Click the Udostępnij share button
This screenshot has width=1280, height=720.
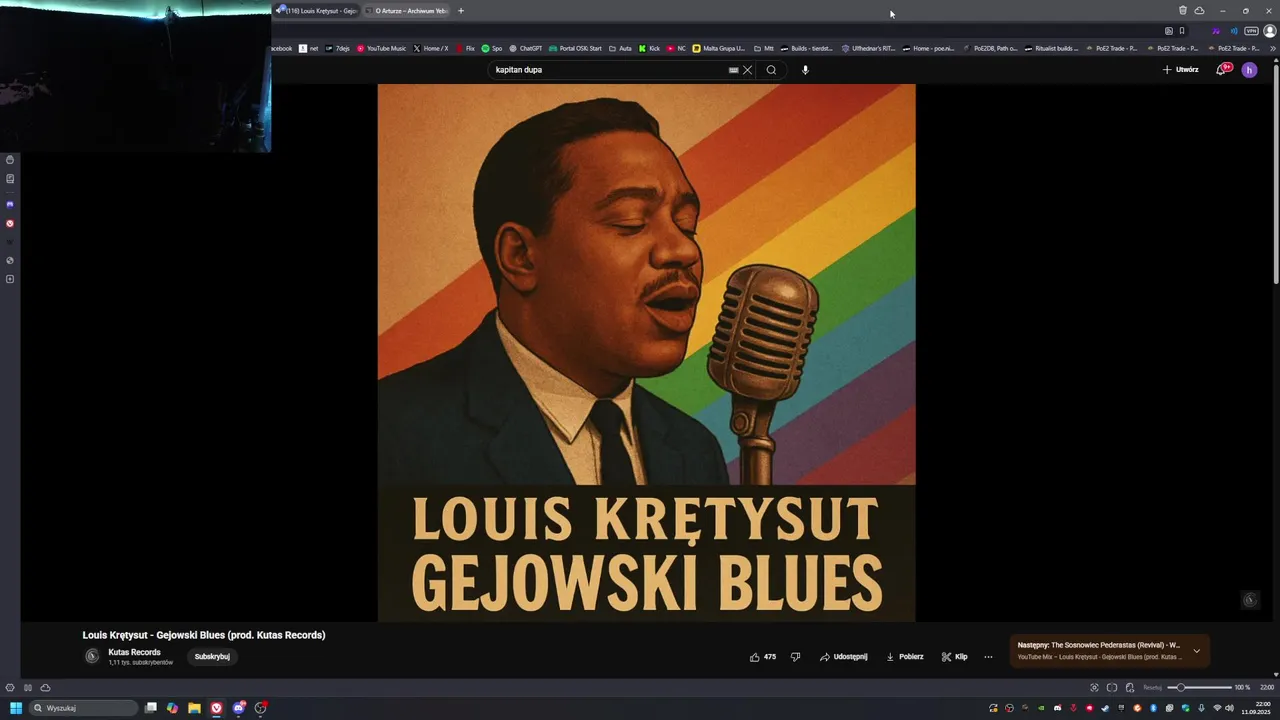click(843, 657)
